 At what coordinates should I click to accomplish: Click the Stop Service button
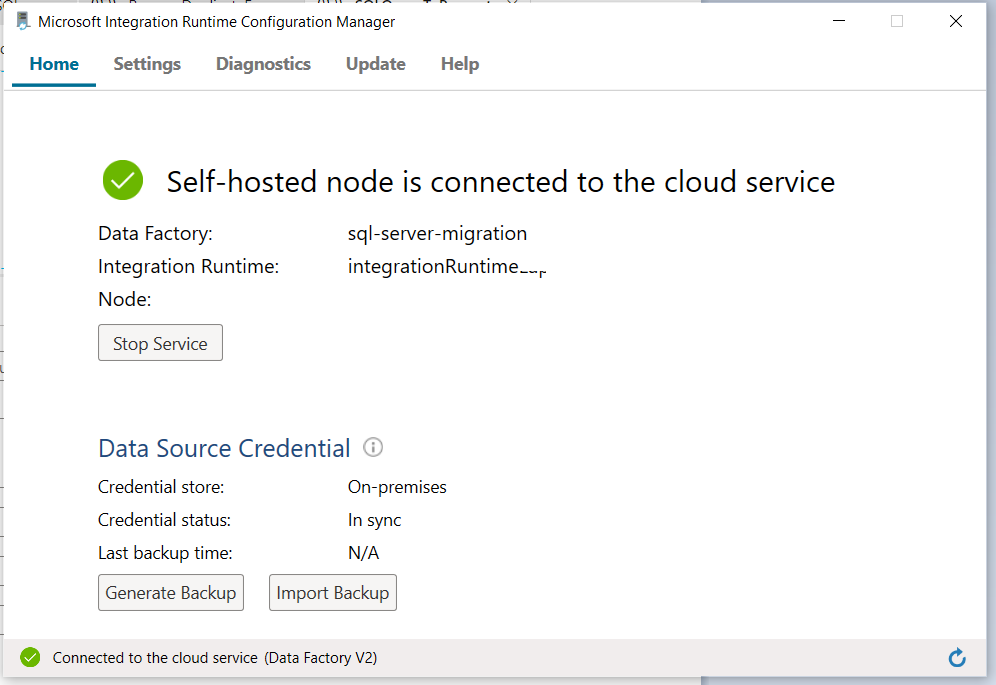[160, 343]
